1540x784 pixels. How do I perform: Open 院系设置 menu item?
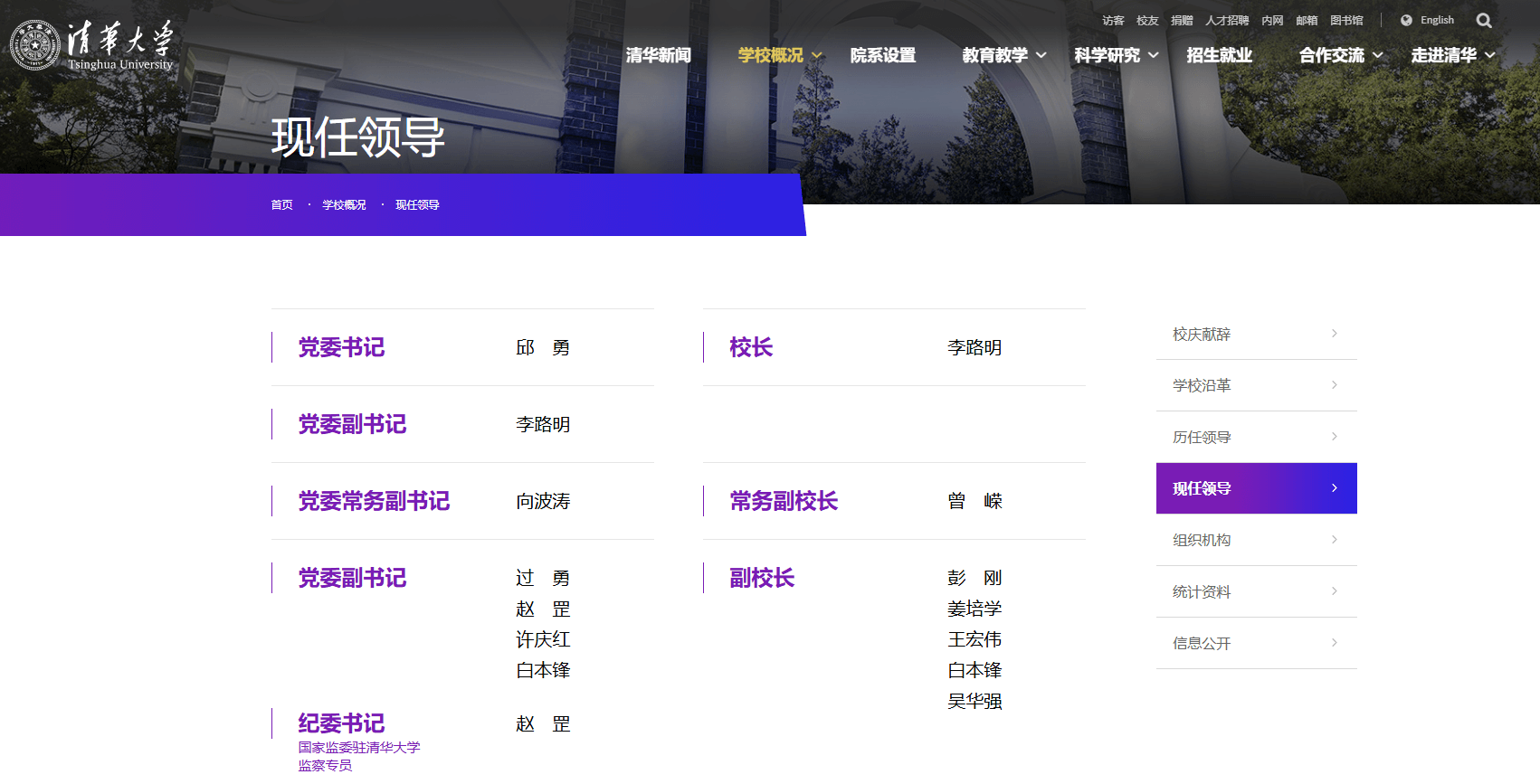[x=883, y=55]
